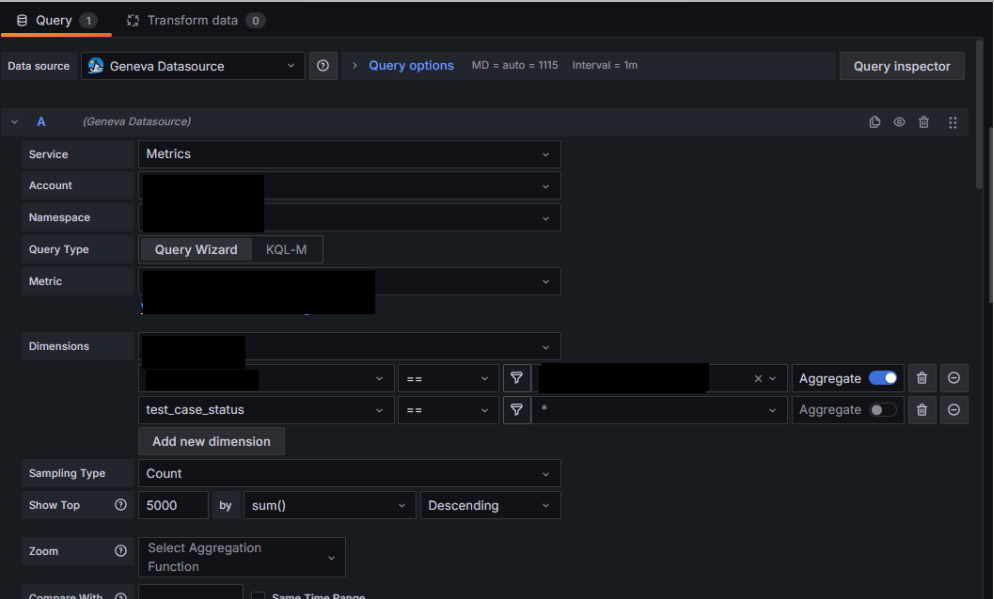Collapse query A row

(15, 122)
